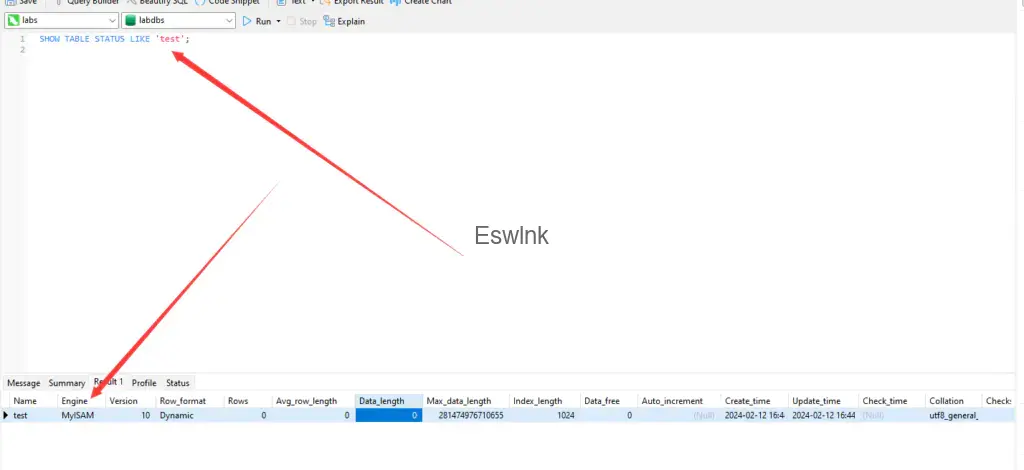Open the Status tab

pyautogui.click(x=177, y=383)
